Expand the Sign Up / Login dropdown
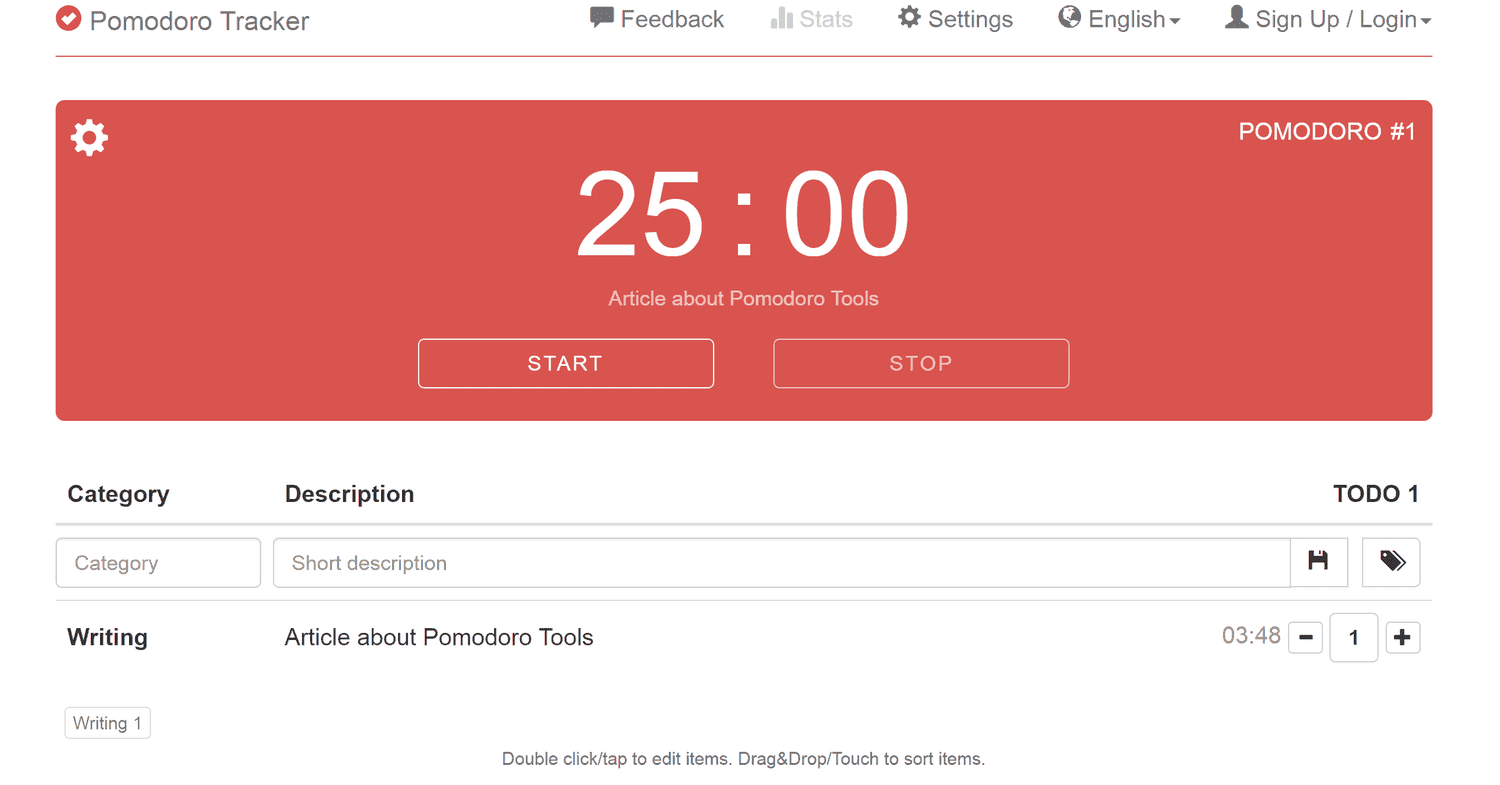This screenshot has width=1500, height=785. pos(1328,19)
